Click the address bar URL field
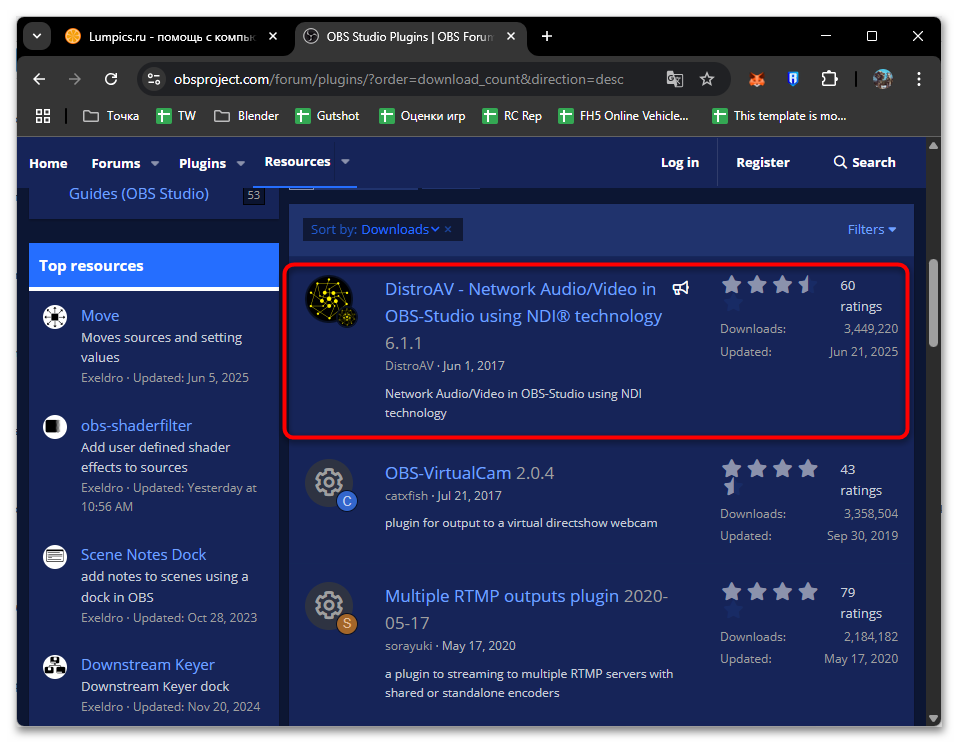Screen dimensions: 958x743 [x=400, y=79]
